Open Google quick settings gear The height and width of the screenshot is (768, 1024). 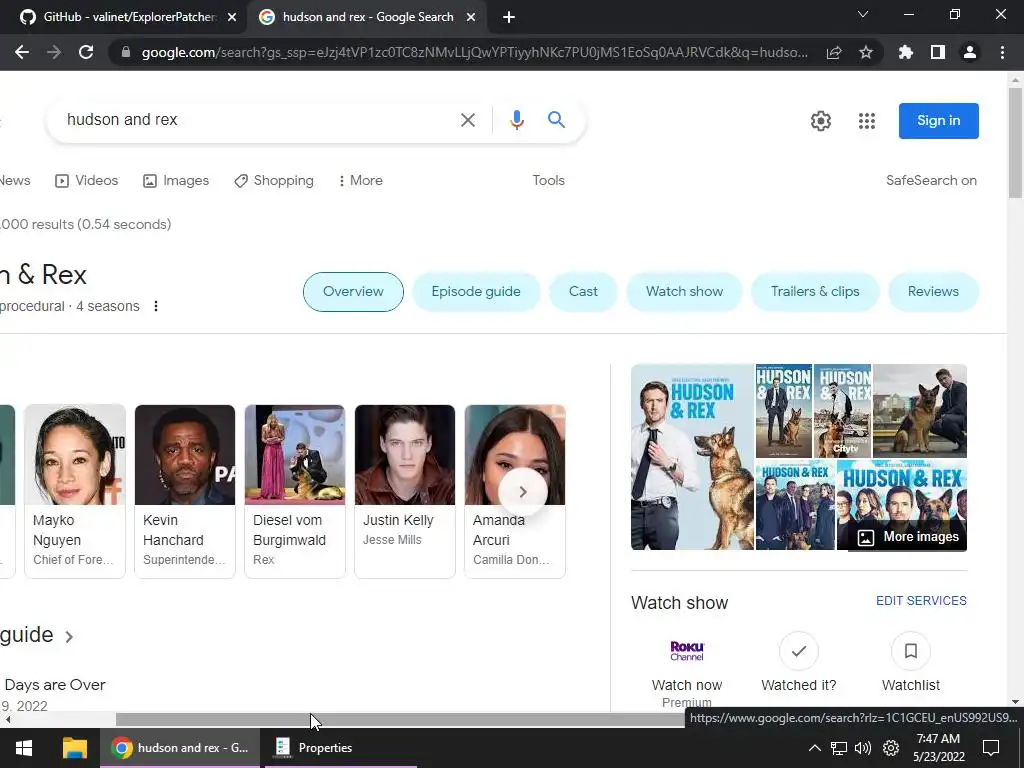click(x=821, y=121)
